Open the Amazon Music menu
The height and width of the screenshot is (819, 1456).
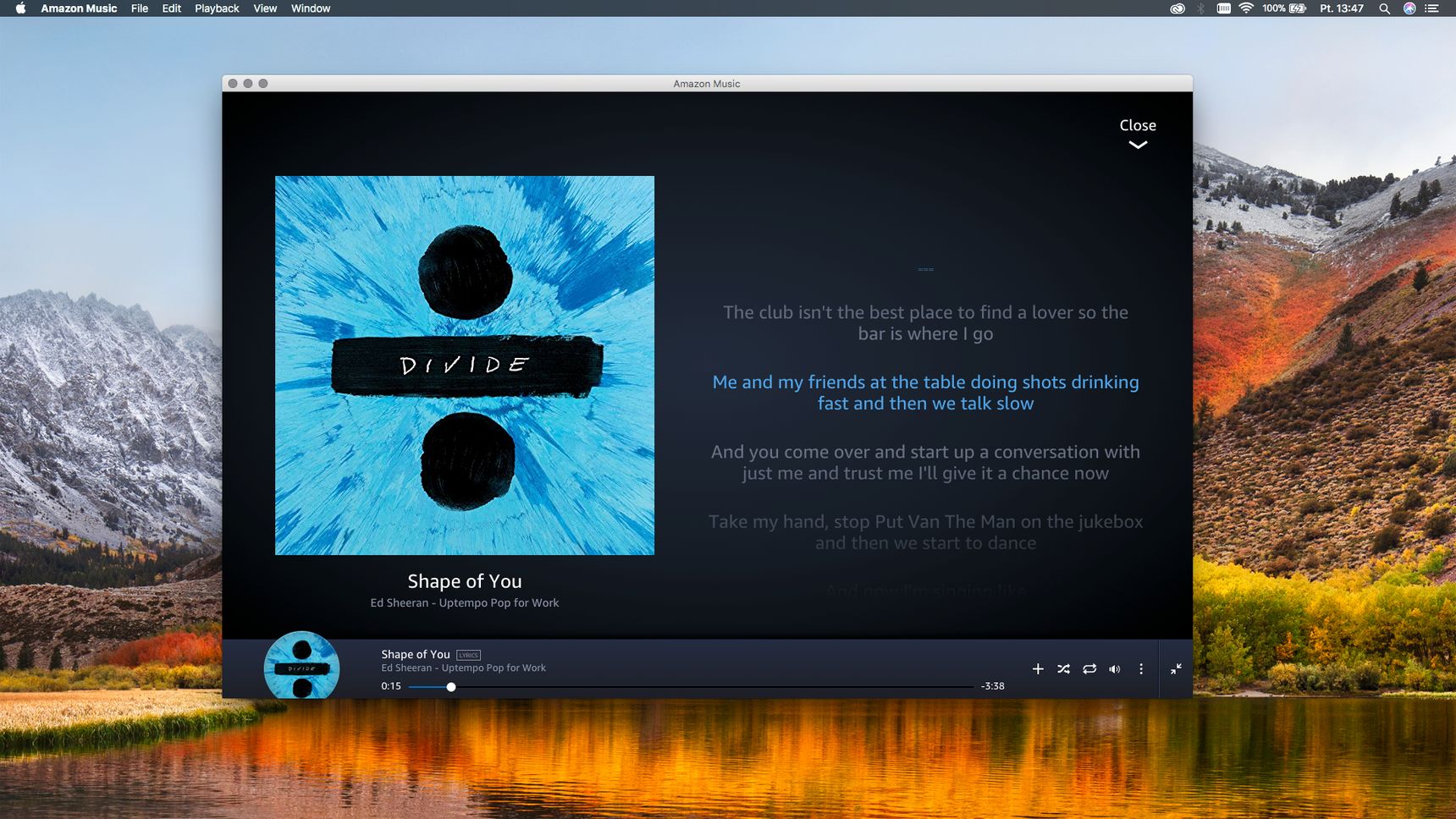(79, 8)
